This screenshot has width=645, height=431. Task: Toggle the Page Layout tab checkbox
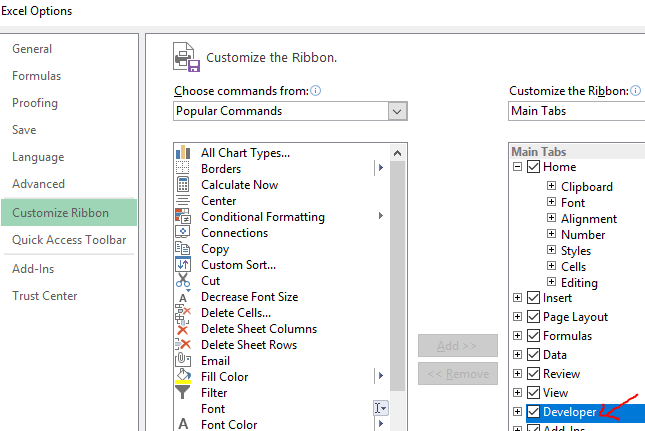coord(534,316)
